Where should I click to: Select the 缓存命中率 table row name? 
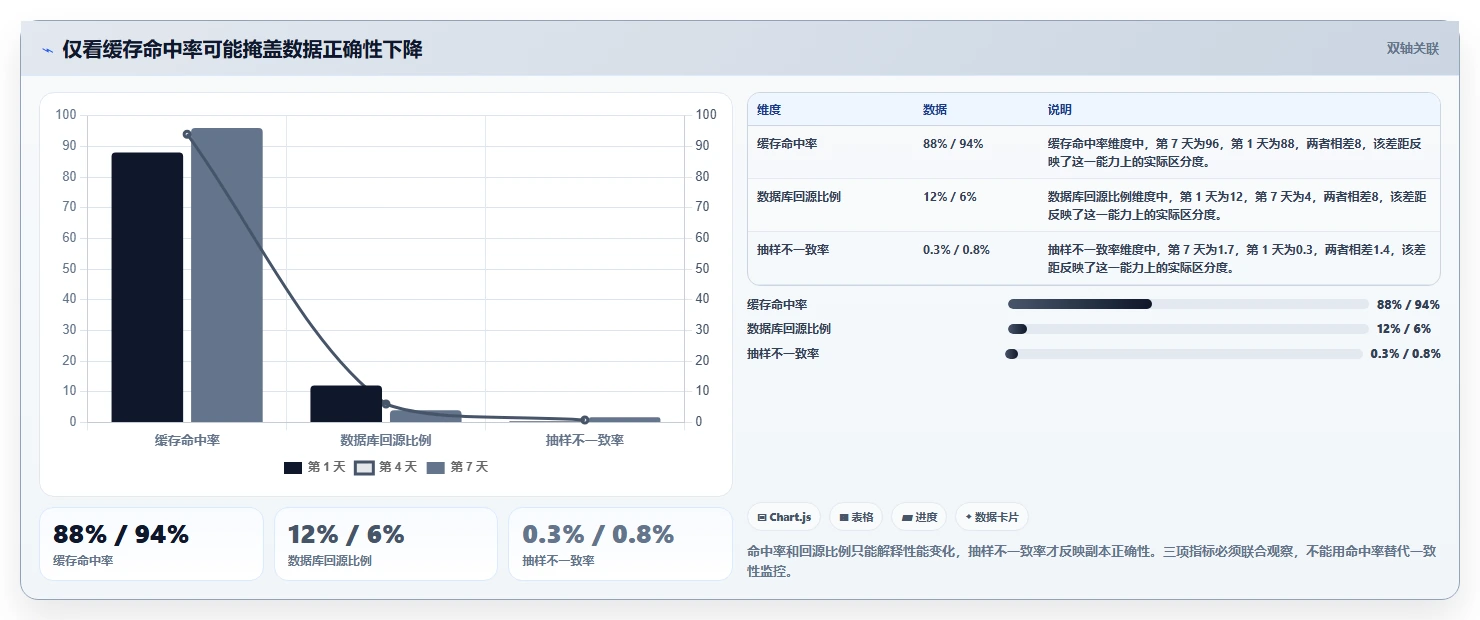pyautogui.click(x=787, y=144)
